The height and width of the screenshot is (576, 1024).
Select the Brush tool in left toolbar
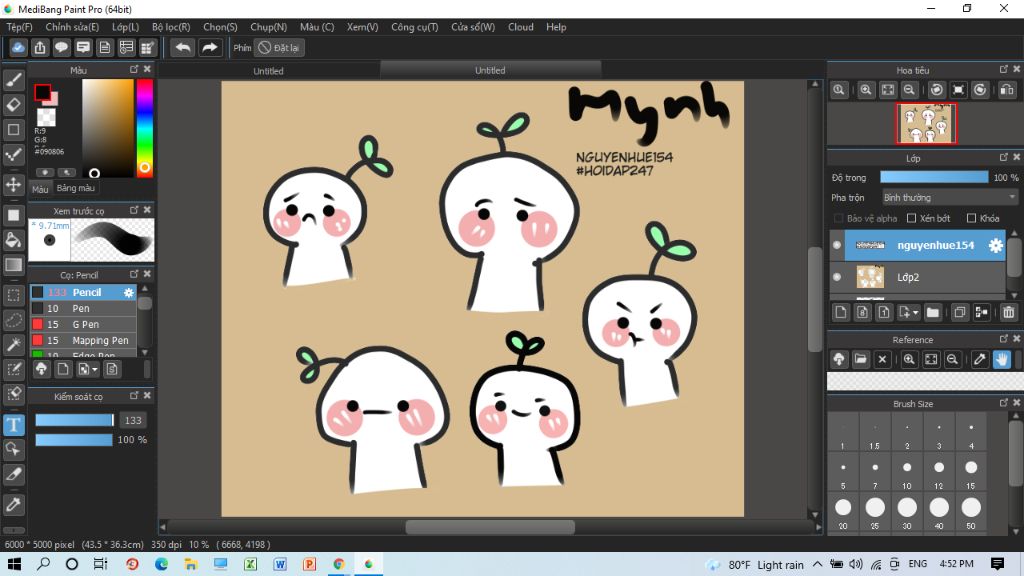click(x=14, y=80)
